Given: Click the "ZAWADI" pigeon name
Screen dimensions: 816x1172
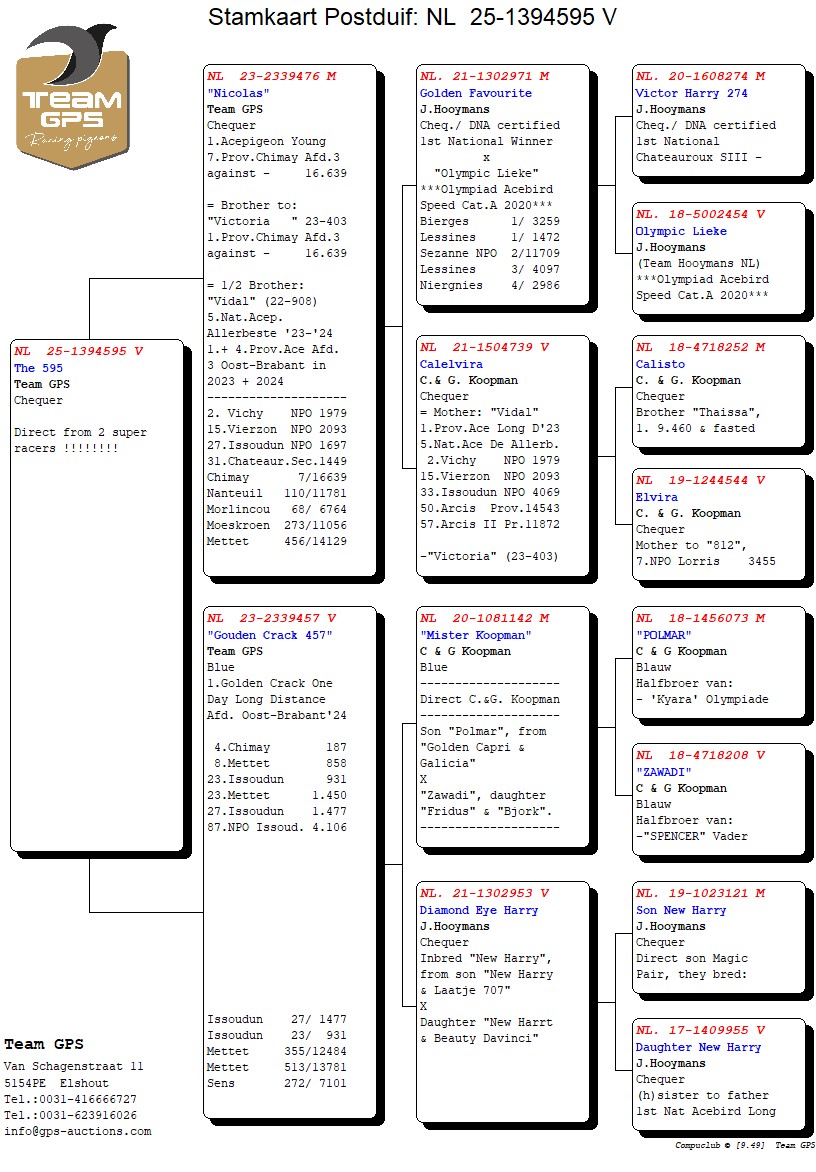Looking at the screenshot, I should pyautogui.click(x=664, y=772).
